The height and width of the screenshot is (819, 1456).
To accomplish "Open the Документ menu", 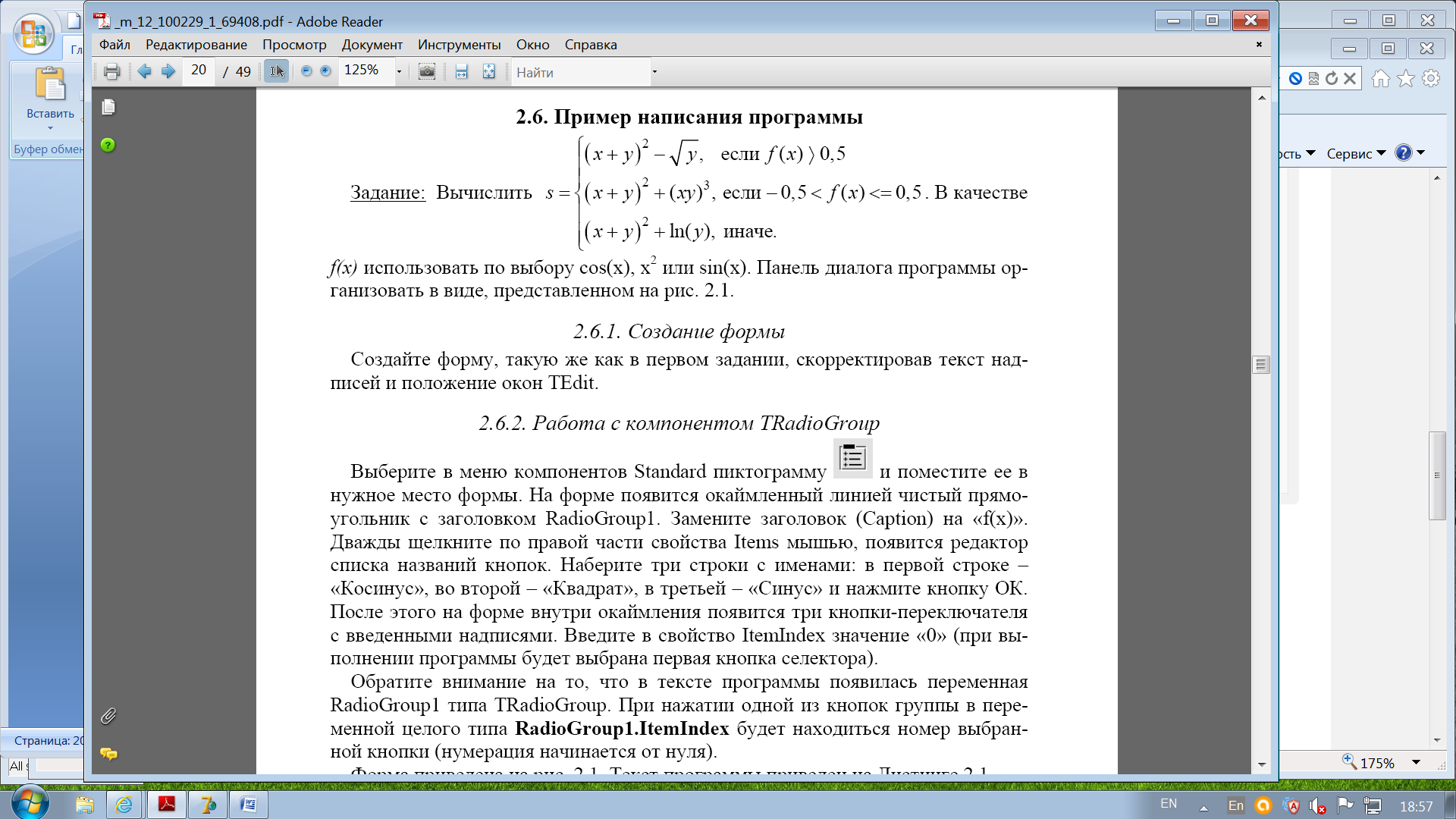I will coord(372,45).
